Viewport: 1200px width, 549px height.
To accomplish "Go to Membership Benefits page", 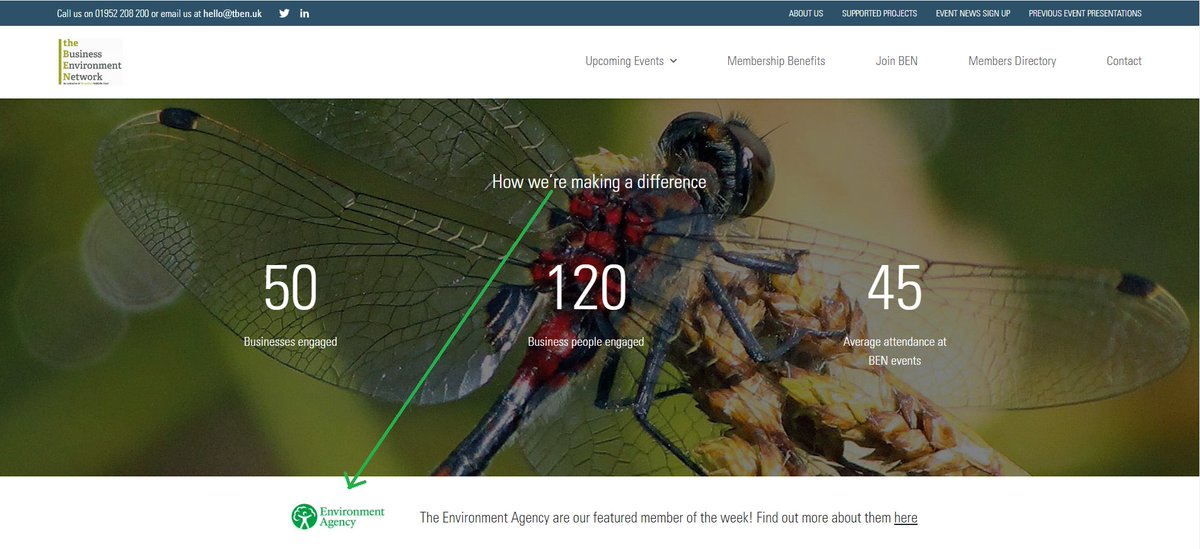I will [x=776, y=61].
